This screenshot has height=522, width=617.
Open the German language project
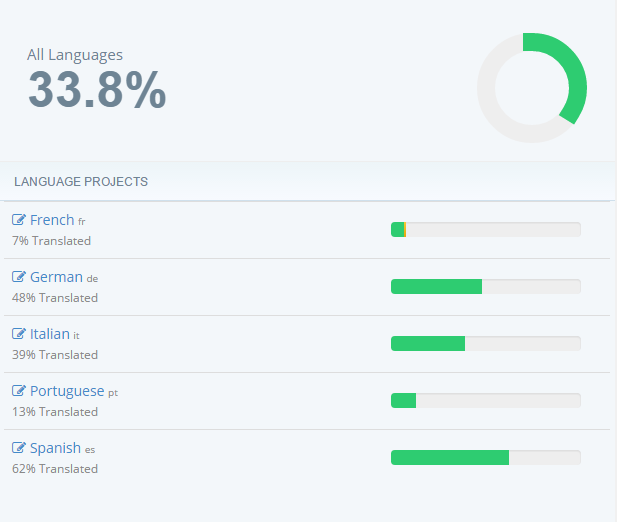click(56, 277)
